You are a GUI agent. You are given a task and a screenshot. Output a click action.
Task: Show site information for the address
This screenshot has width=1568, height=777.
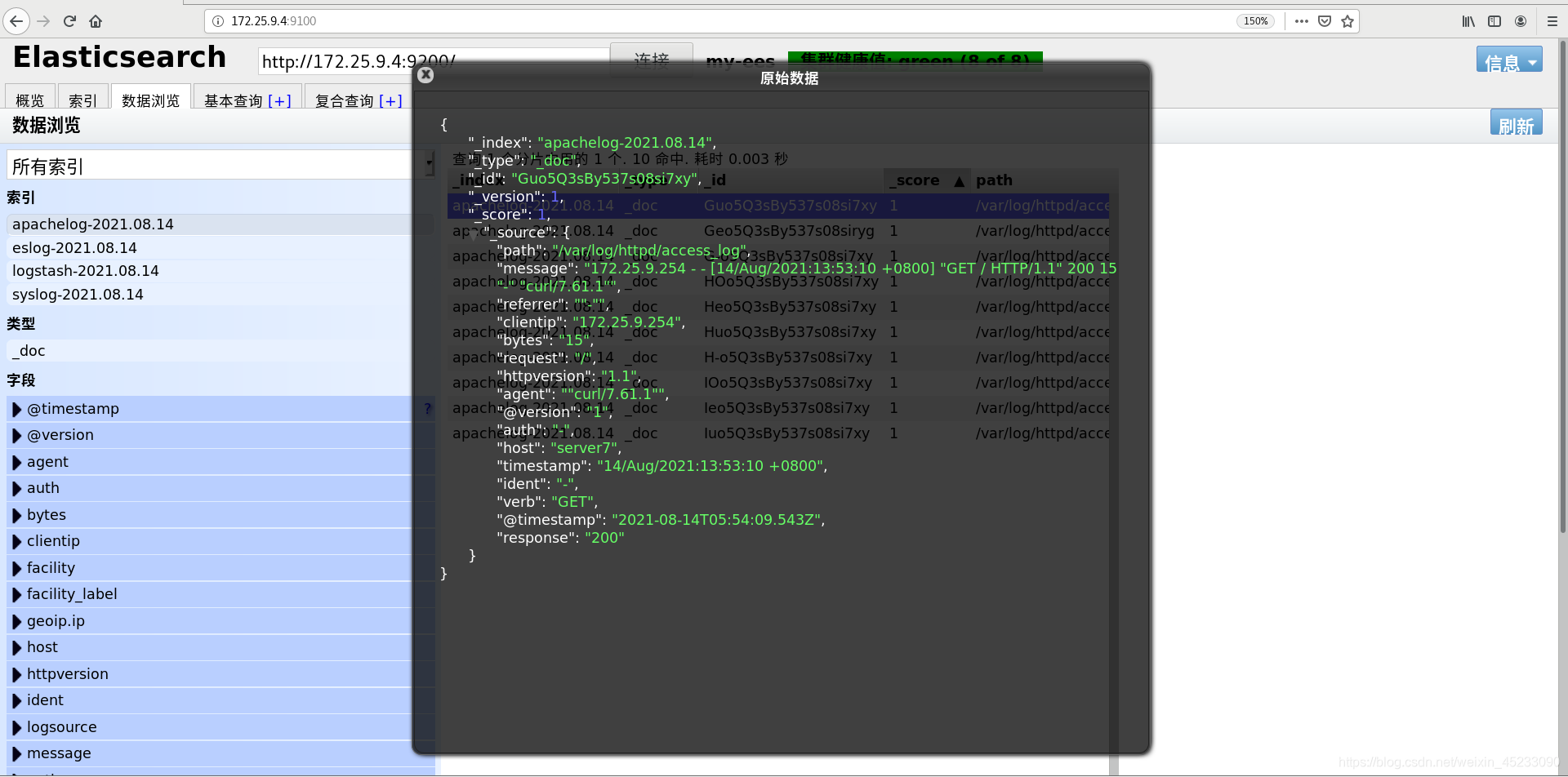click(218, 21)
